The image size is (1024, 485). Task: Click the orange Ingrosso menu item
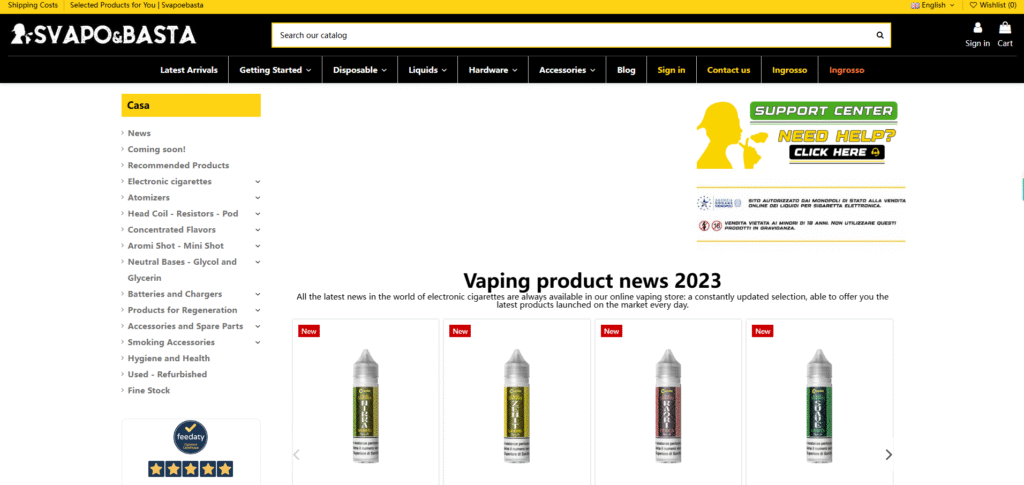[x=846, y=70]
